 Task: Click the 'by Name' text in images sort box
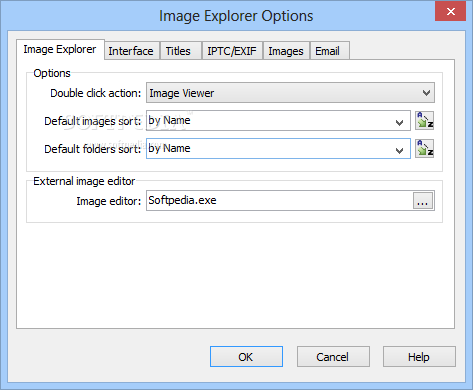pyautogui.click(x=169, y=120)
